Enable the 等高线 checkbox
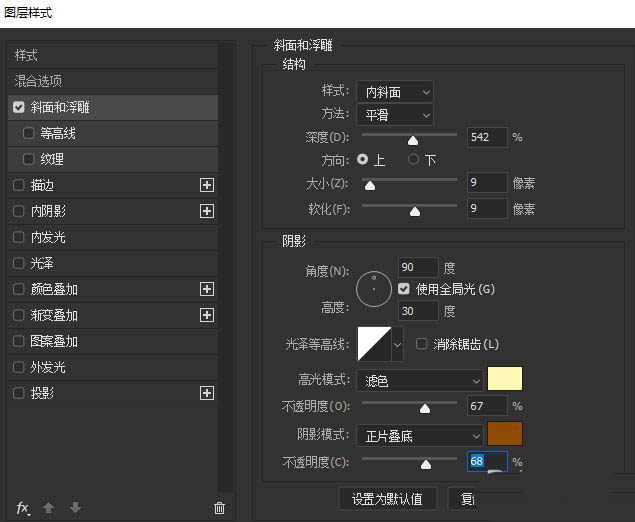This screenshot has height=522, width=635. (28, 133)
